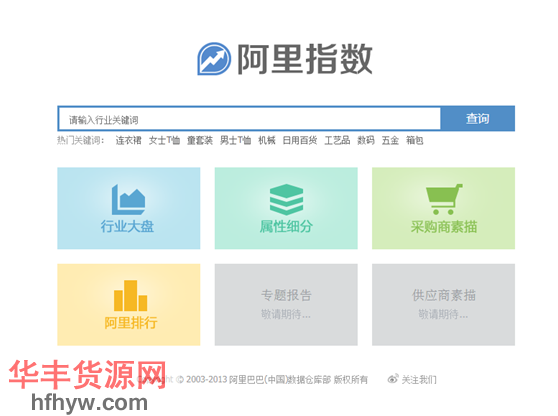Screen dimensions: 558x416
Task: Click the 阿里排行 bar chart icon
Action: click(130, 296)
